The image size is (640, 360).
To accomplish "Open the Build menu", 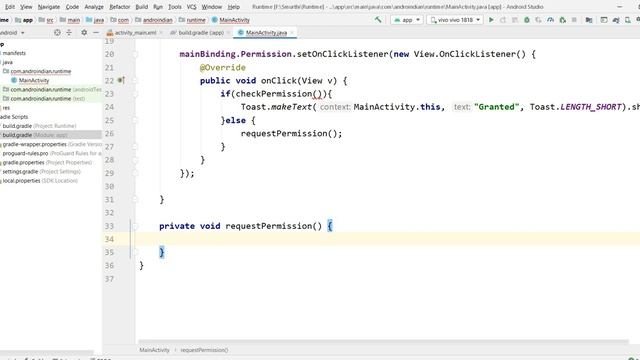I will click(x=142, y=7).
